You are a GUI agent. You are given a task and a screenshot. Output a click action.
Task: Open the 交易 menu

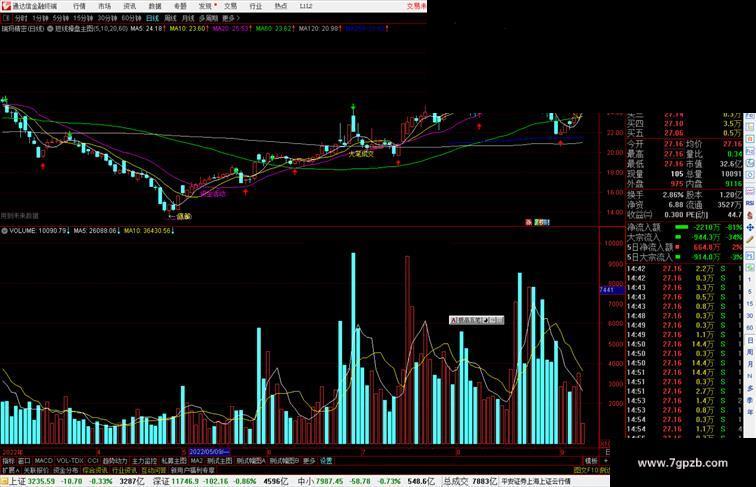tap(230, 6)
